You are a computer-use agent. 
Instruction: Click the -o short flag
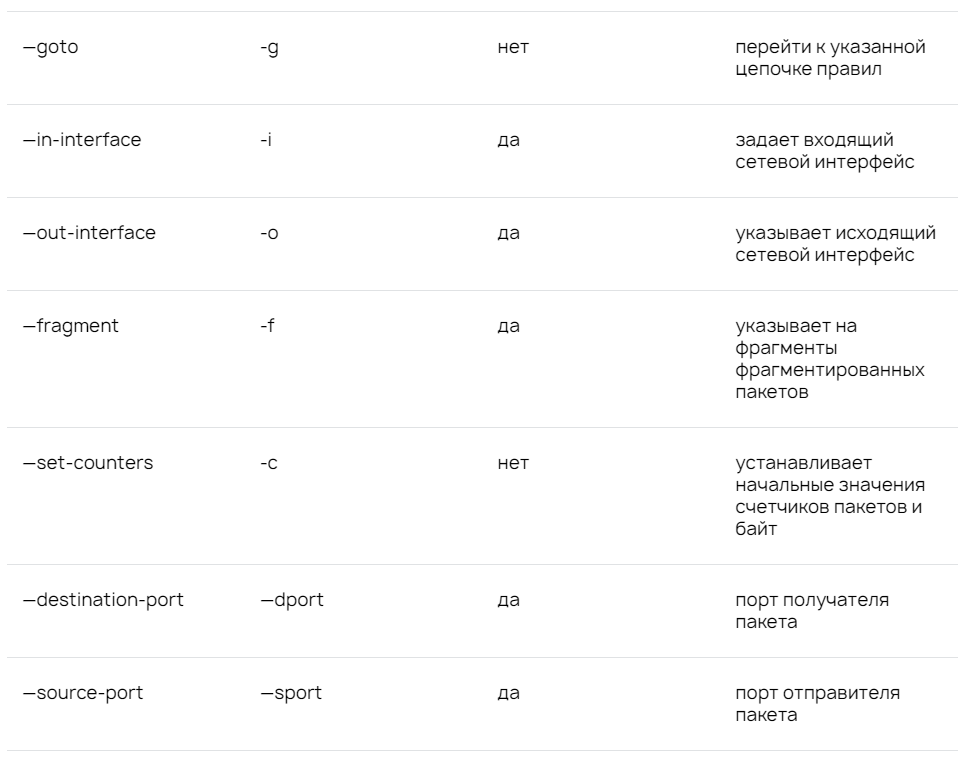click(269, 233)
